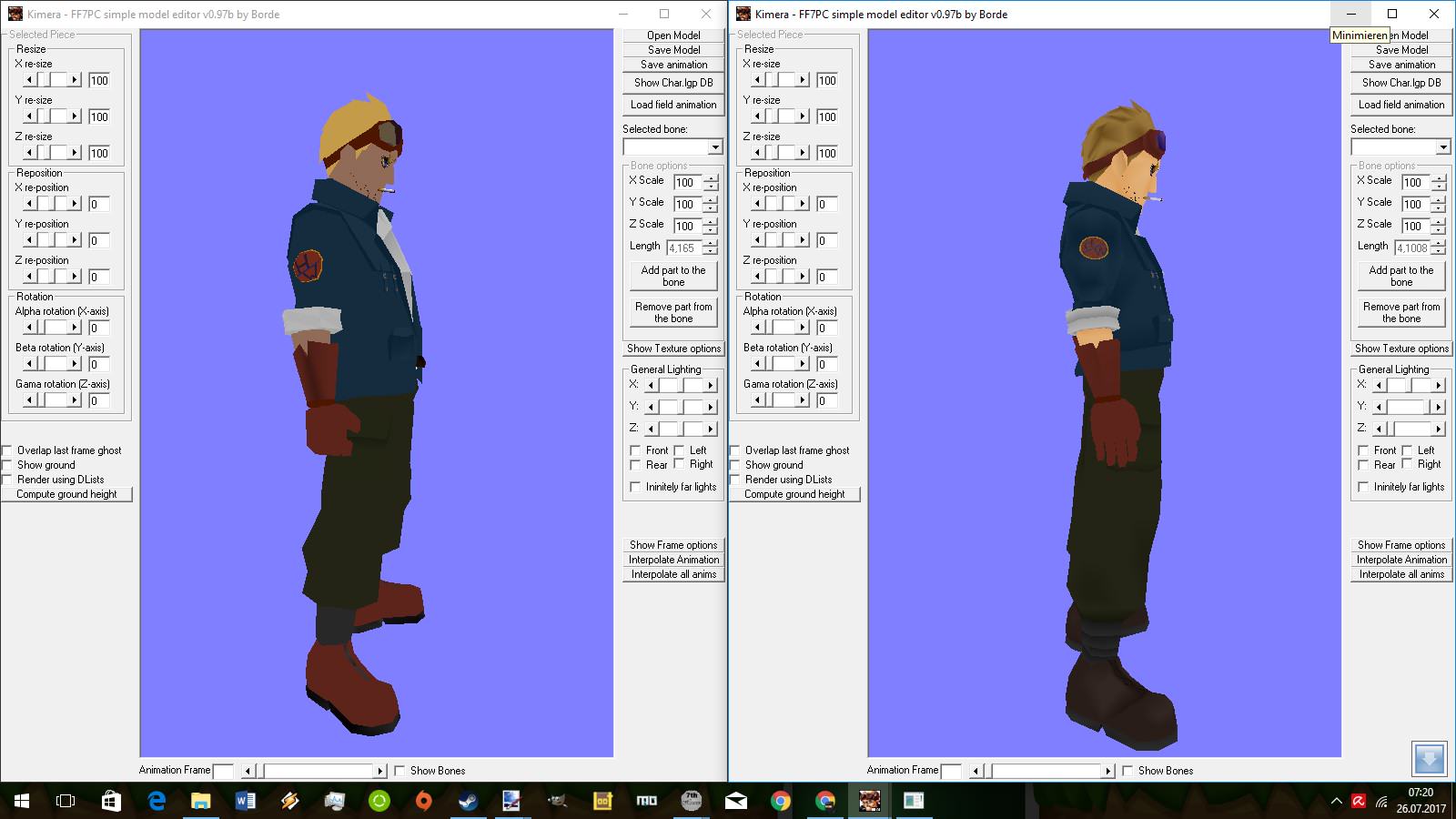Image resolution: width=1456 pixels, height=819 pixels.
Task: Enable Front lighting checkbox in left window
Action: 635,450
